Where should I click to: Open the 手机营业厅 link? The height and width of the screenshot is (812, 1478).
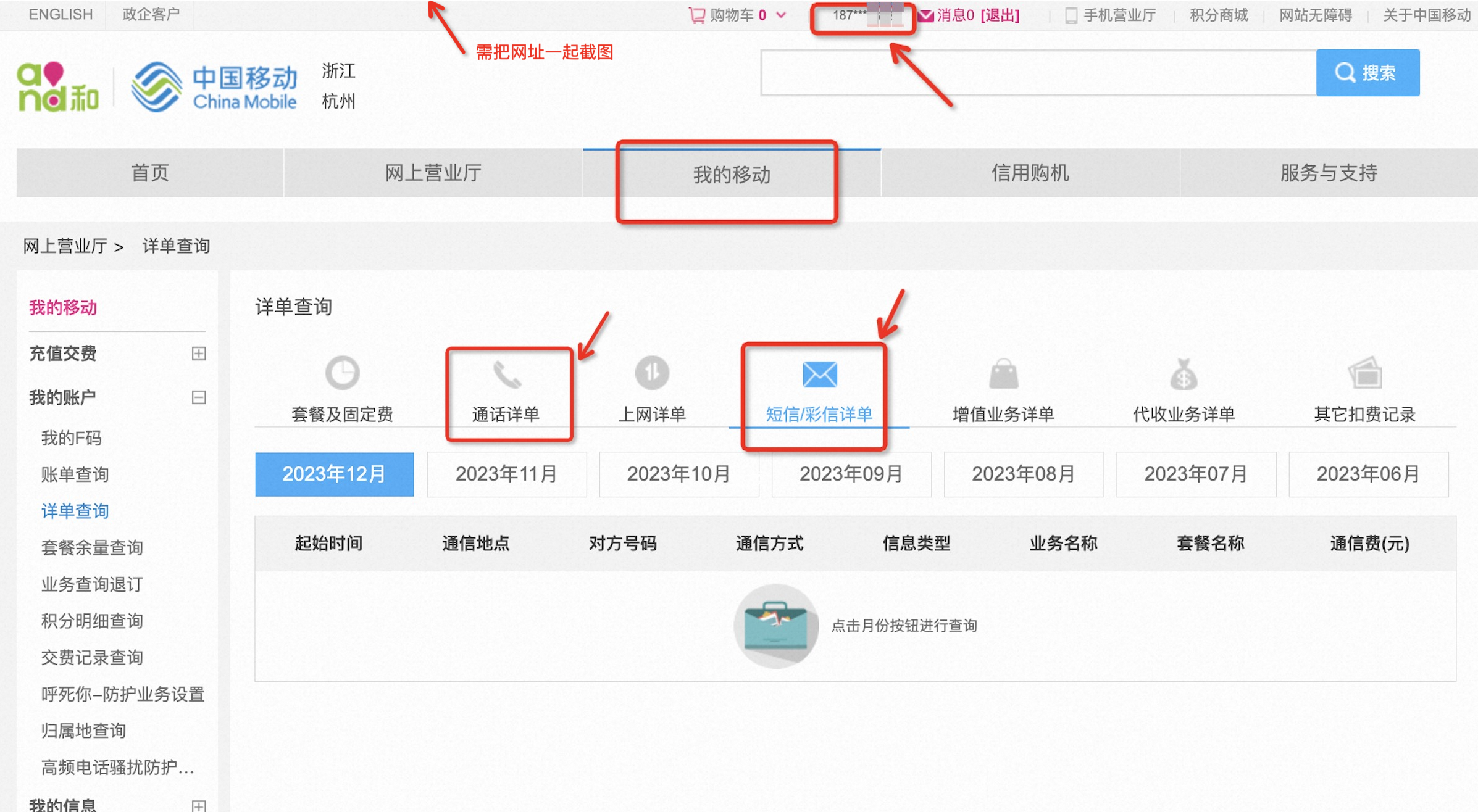point(1119,15)
